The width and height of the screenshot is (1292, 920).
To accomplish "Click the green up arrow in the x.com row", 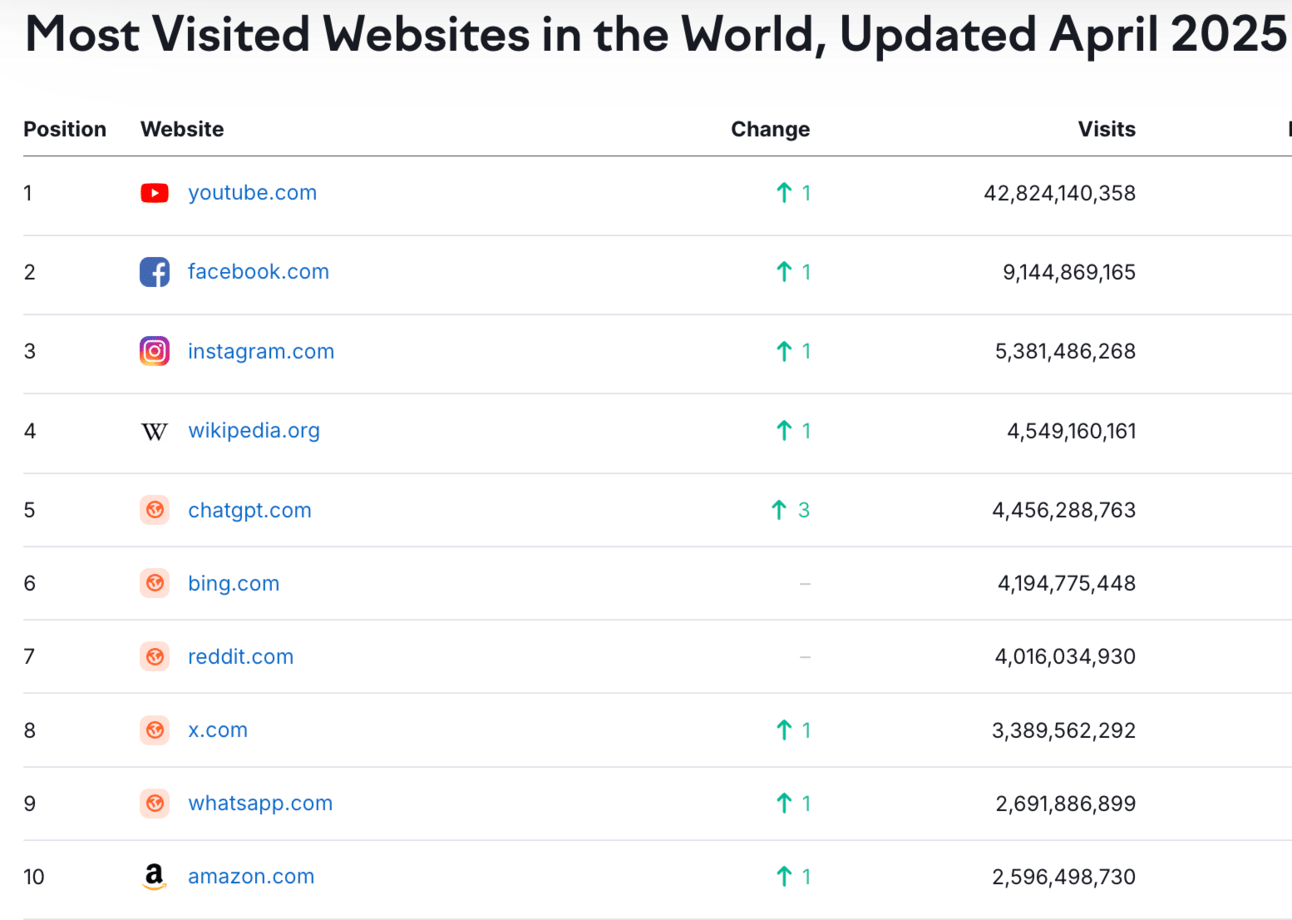I will (x=784, y=730).
